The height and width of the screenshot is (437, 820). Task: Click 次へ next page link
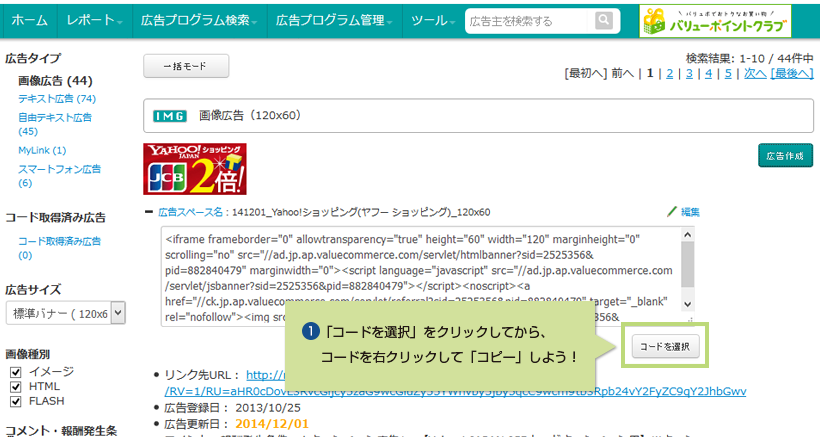(x=755, y=74)
